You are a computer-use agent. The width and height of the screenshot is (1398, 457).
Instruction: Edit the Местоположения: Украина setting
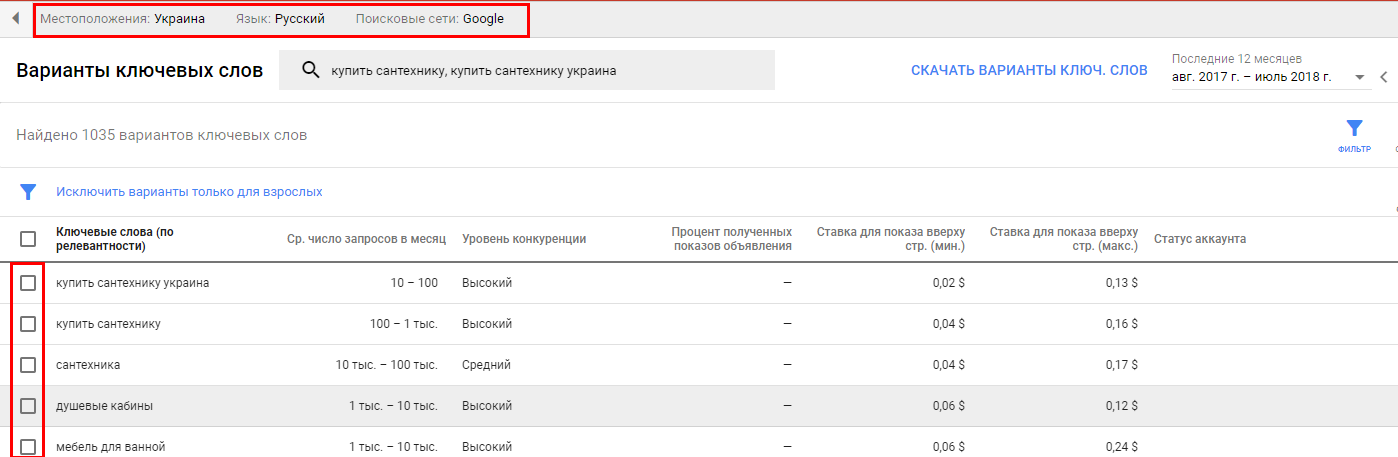(x=123, y=19)
